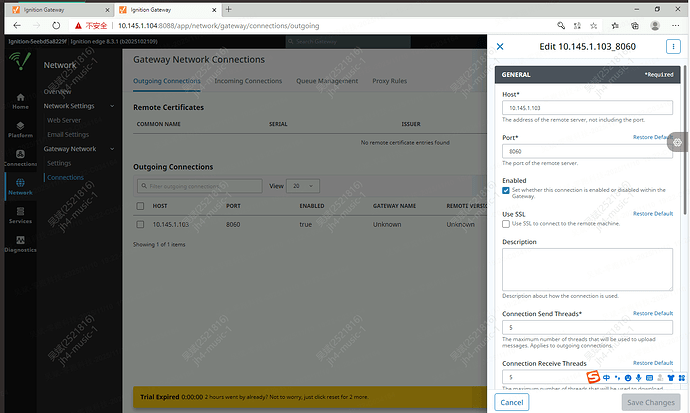The image size is (690, 413).
Task: Open browser settings and more menu
Action: pos(675,26)
